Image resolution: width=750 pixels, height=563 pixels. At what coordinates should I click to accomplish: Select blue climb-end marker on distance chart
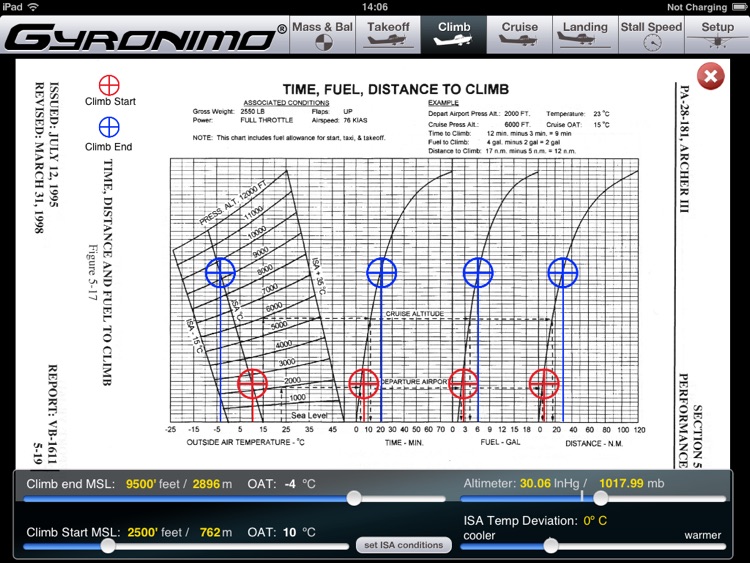(562, 272)
